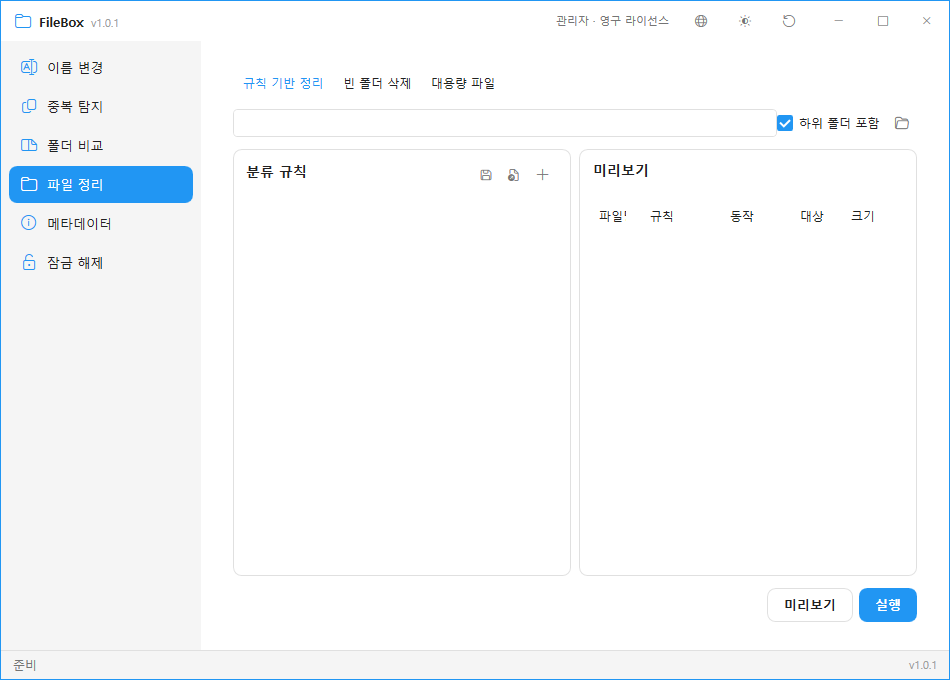Viewport: 950px width, 680px height.
Task: Toggle the 하위 폴더 포함 checkbox
Action: tap(785, 123)
